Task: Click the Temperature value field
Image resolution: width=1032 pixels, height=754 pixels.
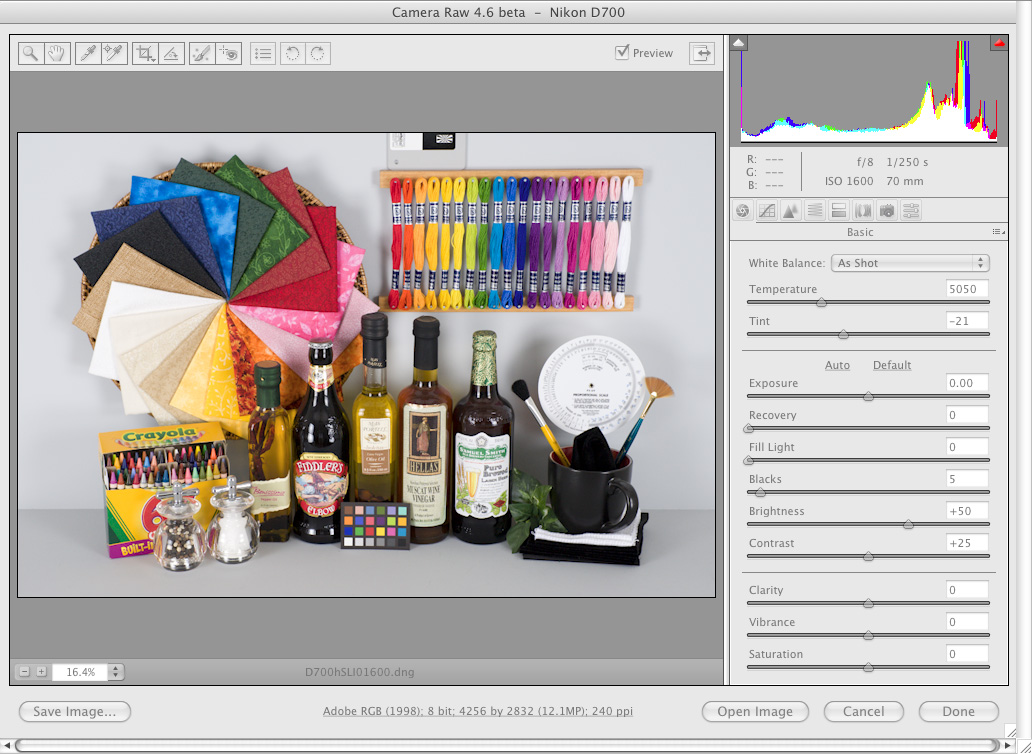Action: (967, 289)
